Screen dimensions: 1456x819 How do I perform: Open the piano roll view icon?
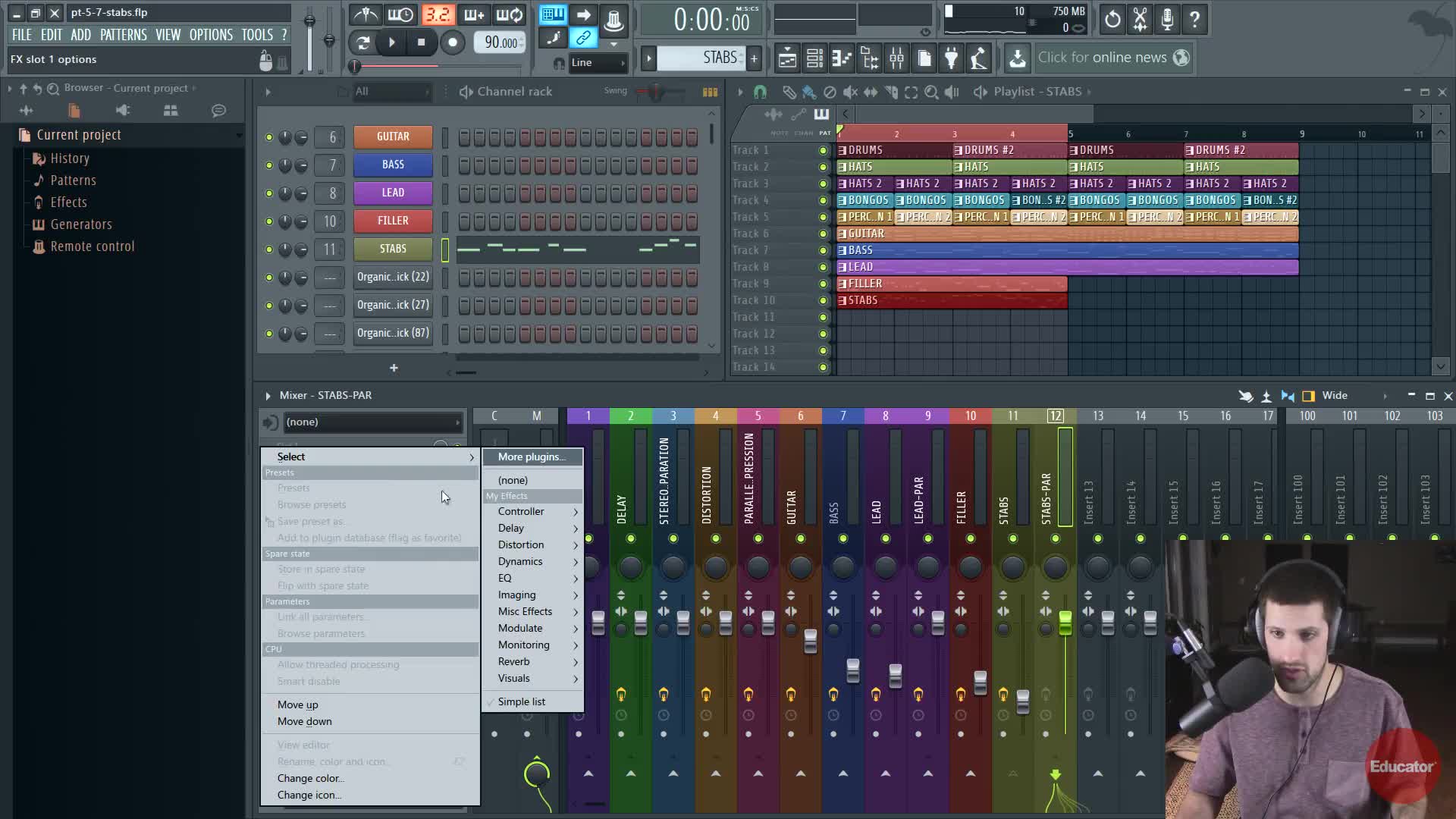tap(842, 58)
